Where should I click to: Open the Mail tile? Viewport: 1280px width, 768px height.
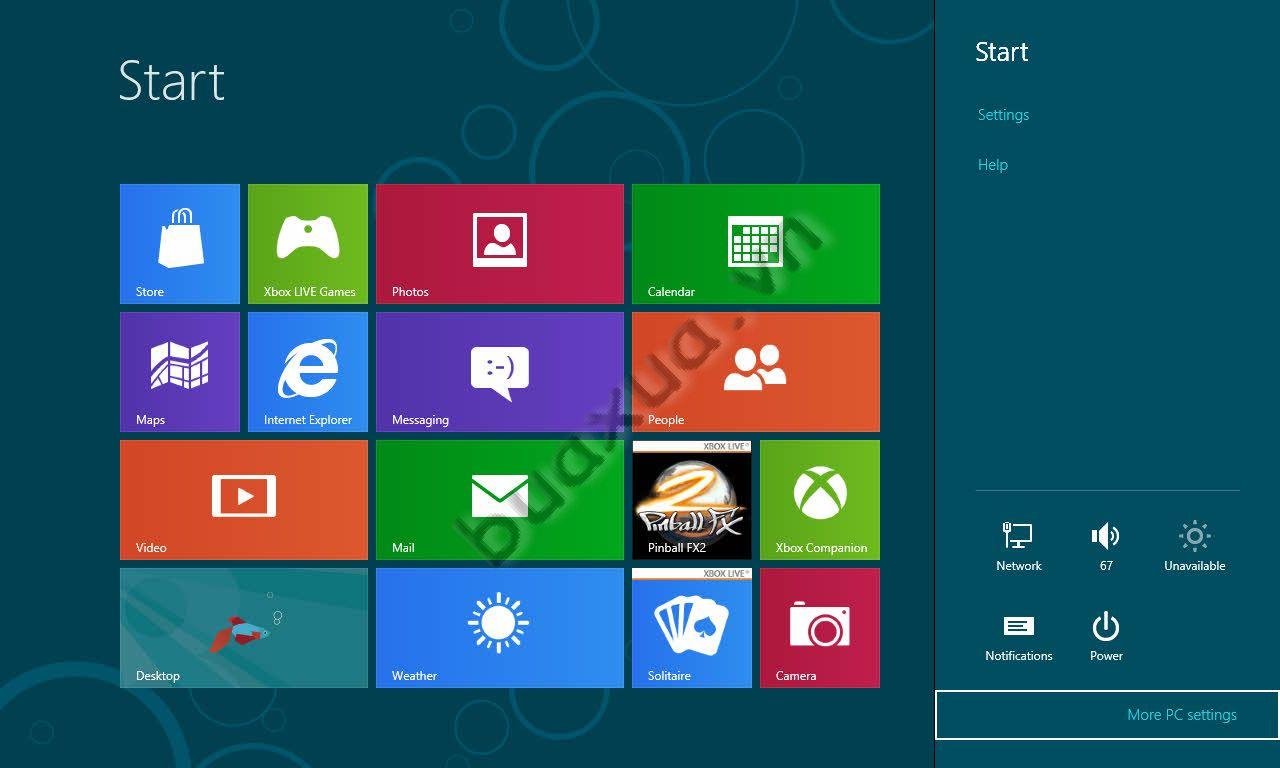point(500,500)
